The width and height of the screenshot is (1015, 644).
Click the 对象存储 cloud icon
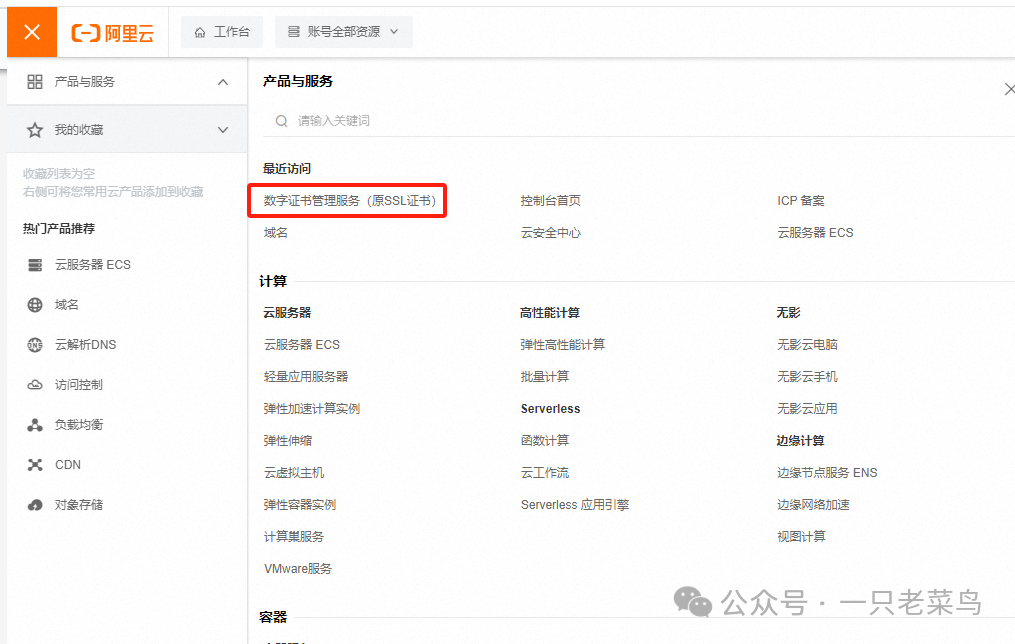tap(35, 505)
